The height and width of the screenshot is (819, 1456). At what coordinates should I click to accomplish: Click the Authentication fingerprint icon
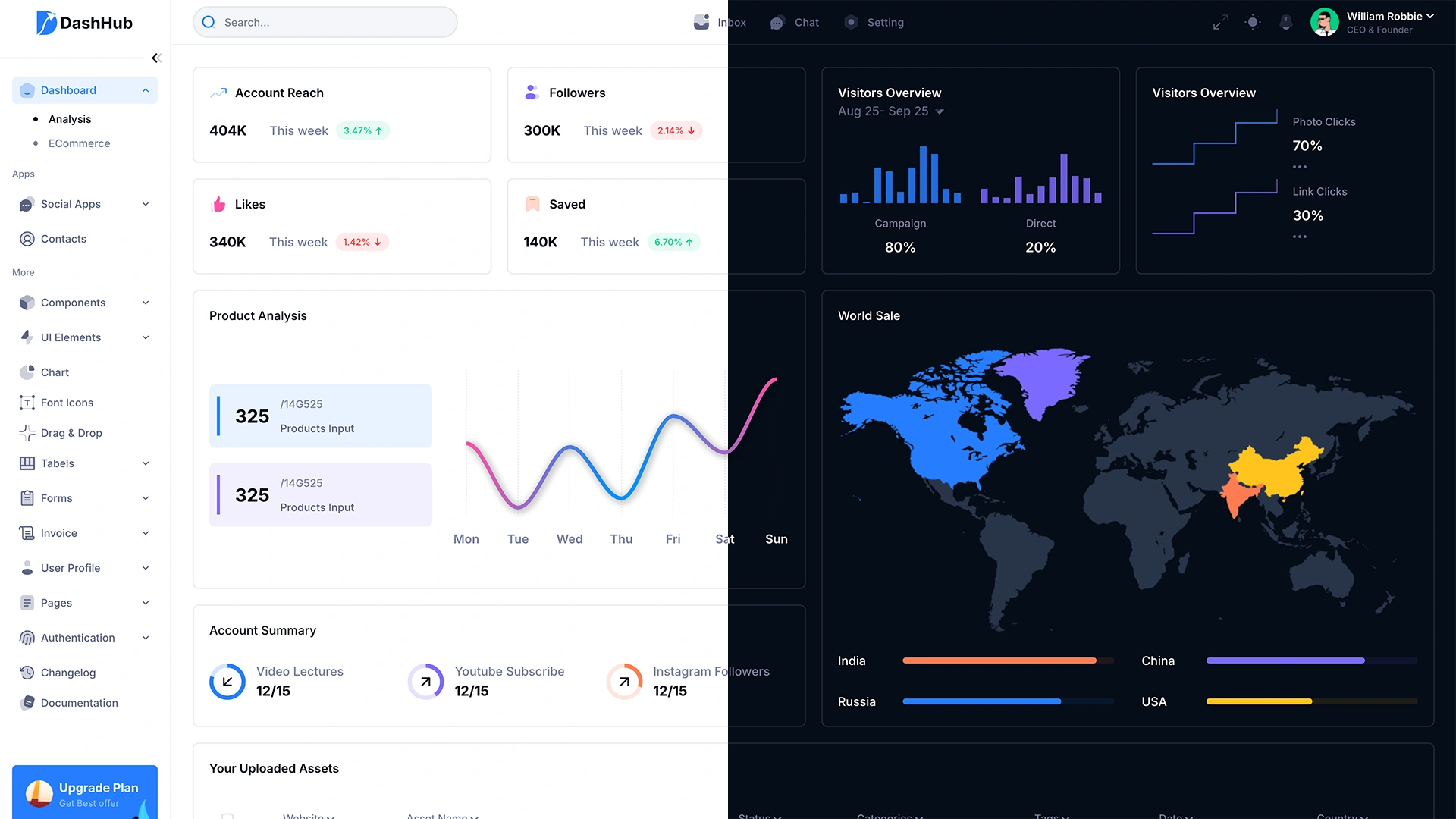click(x=27, y=638)
